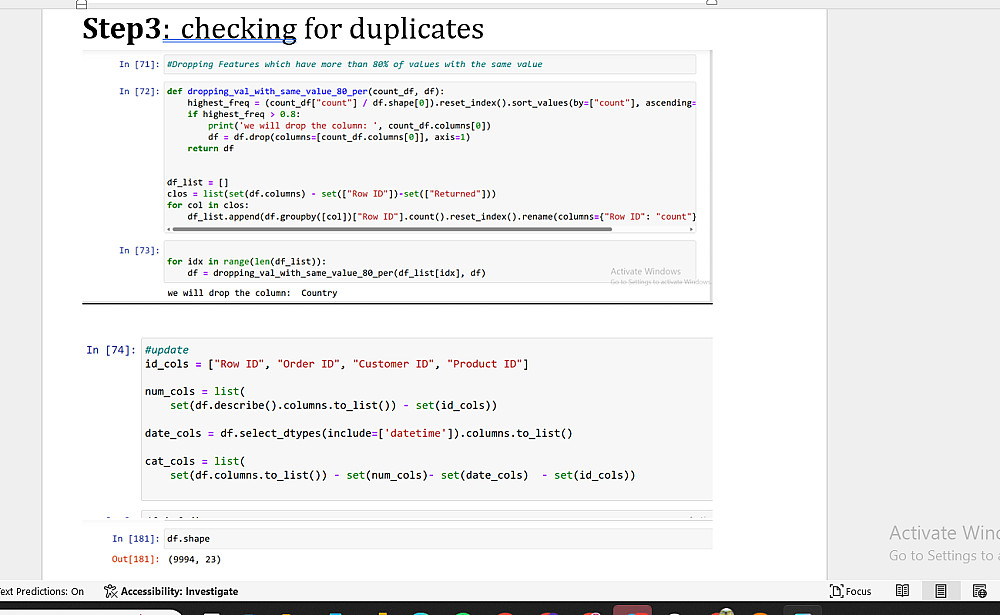Switch to Web Layout view
Image resolution: width=1000 pixels, height=615 pixels.
point(980,591)
